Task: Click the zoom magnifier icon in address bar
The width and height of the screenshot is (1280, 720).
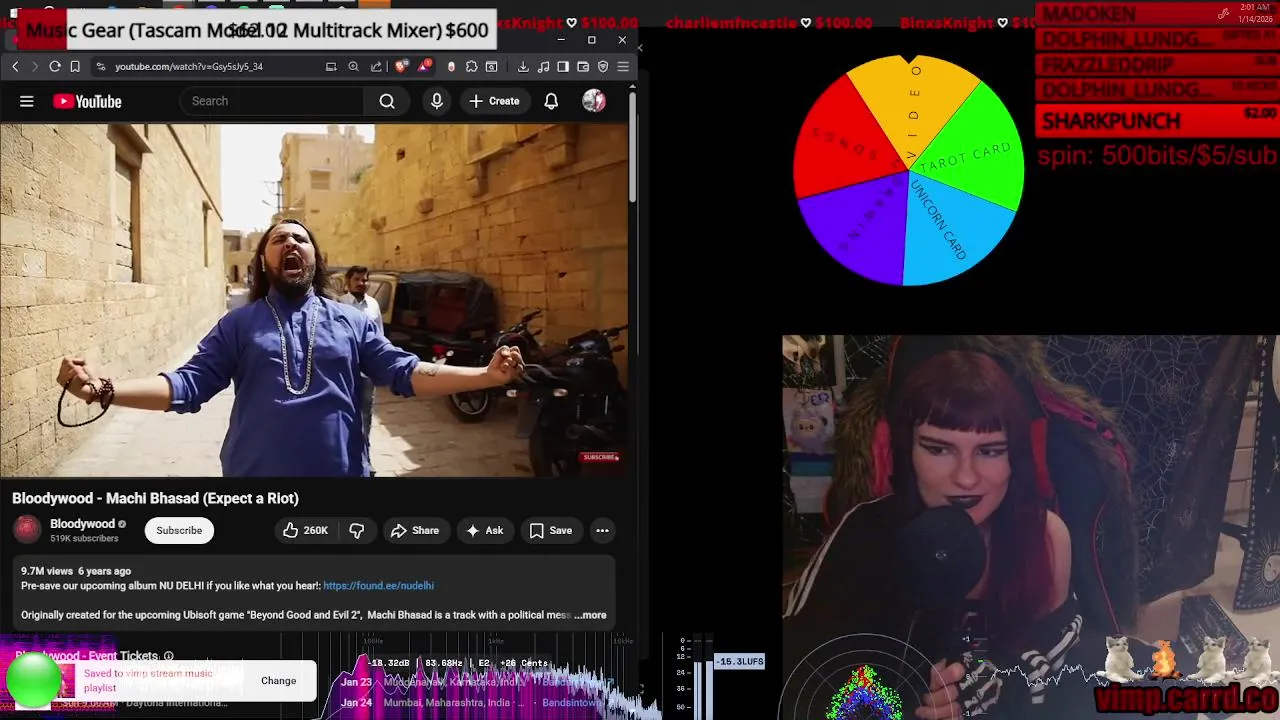Action: 353,66
